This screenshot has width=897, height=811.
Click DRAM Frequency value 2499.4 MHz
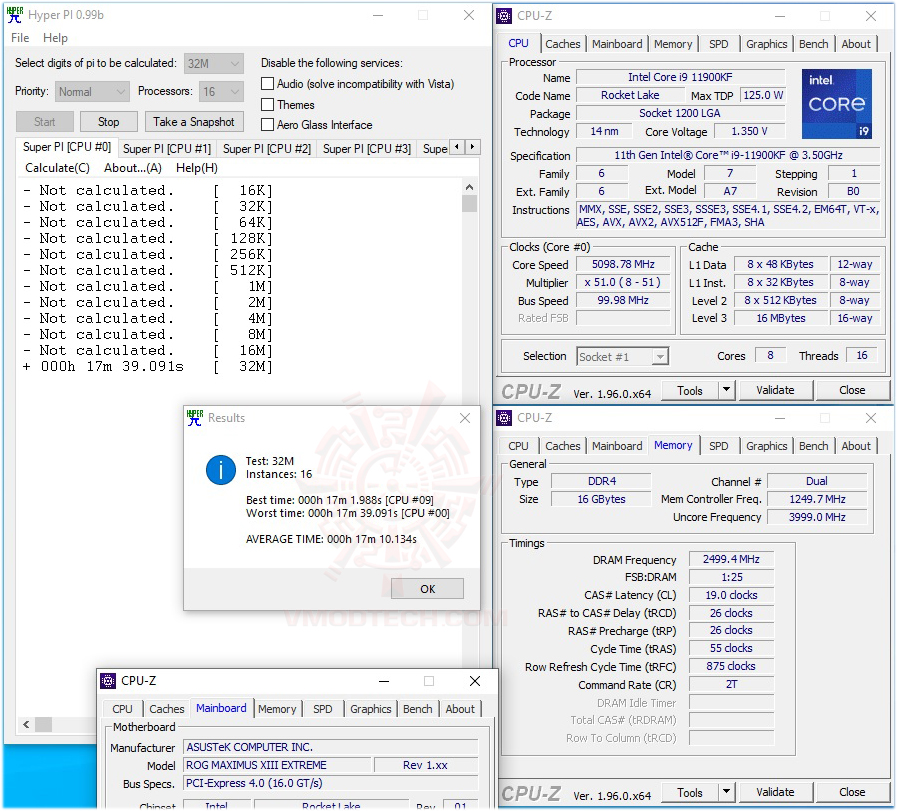tap(731, 559)
